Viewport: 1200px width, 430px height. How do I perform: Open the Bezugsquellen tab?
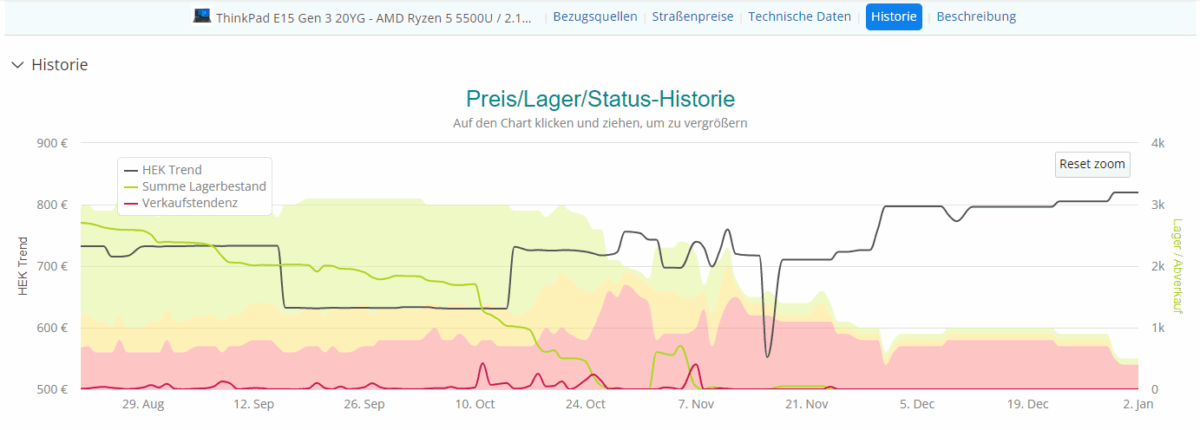[x=595, y=17]
